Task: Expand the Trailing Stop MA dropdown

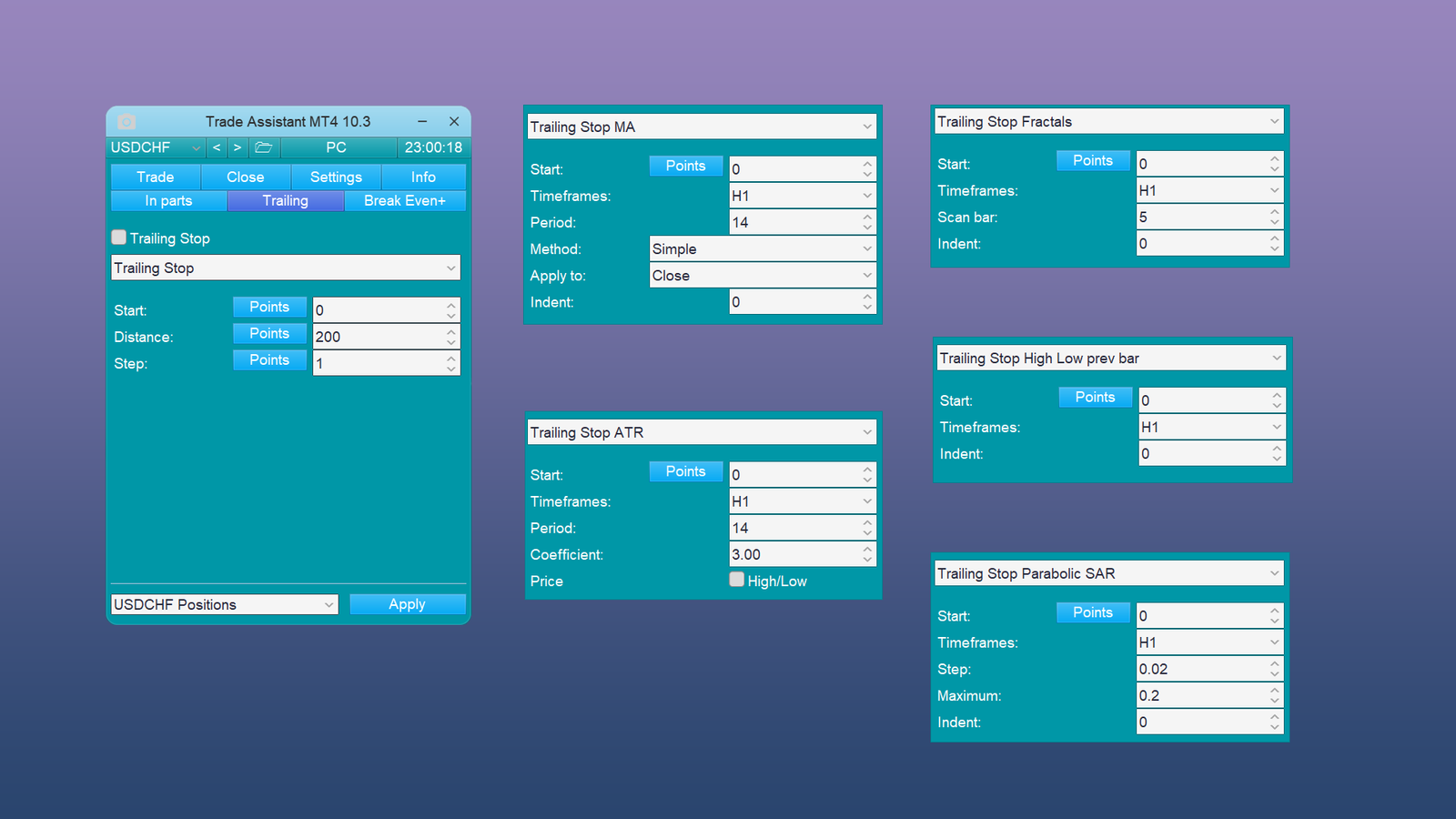Action: coord(702,126)
